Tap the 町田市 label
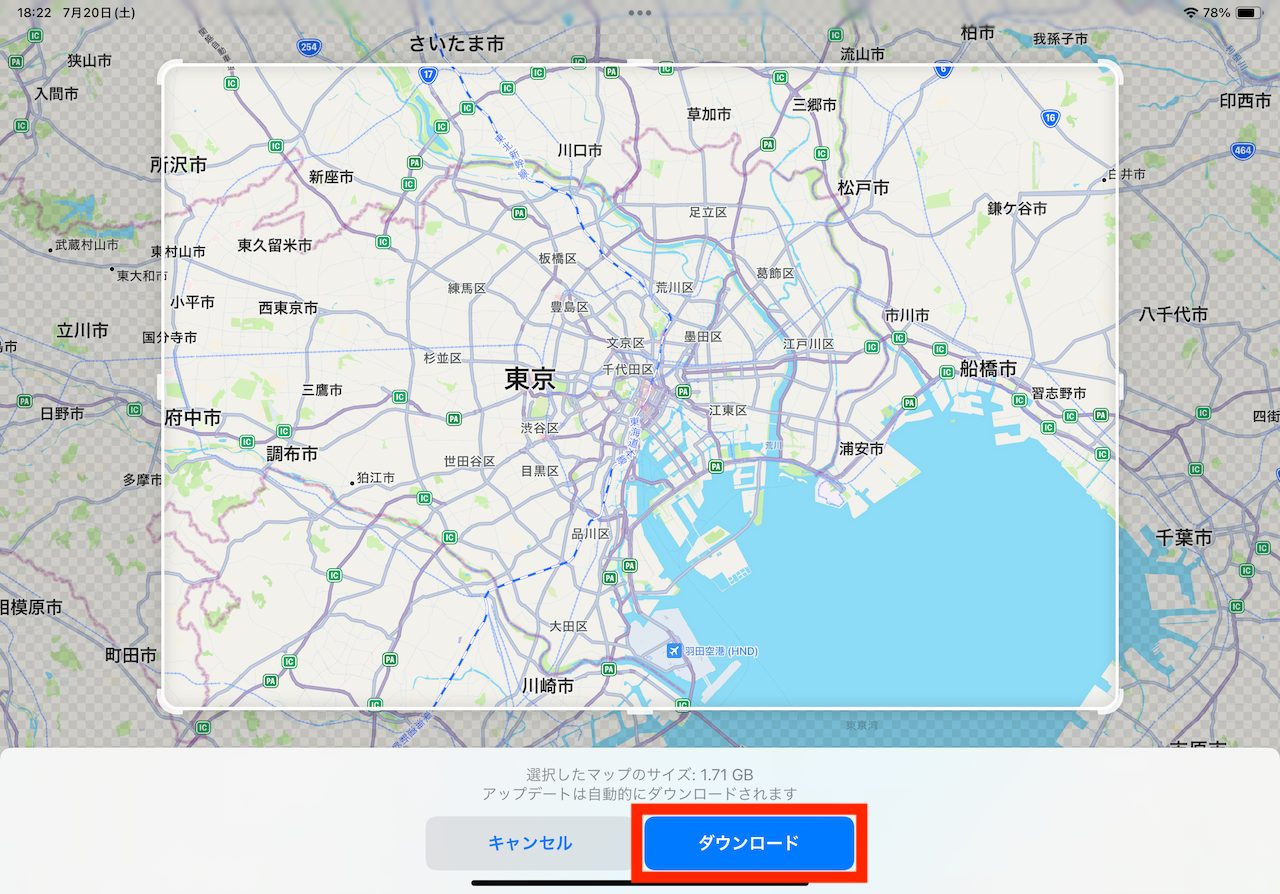This screenshot has width=1280, height=894. coord(131,655)
